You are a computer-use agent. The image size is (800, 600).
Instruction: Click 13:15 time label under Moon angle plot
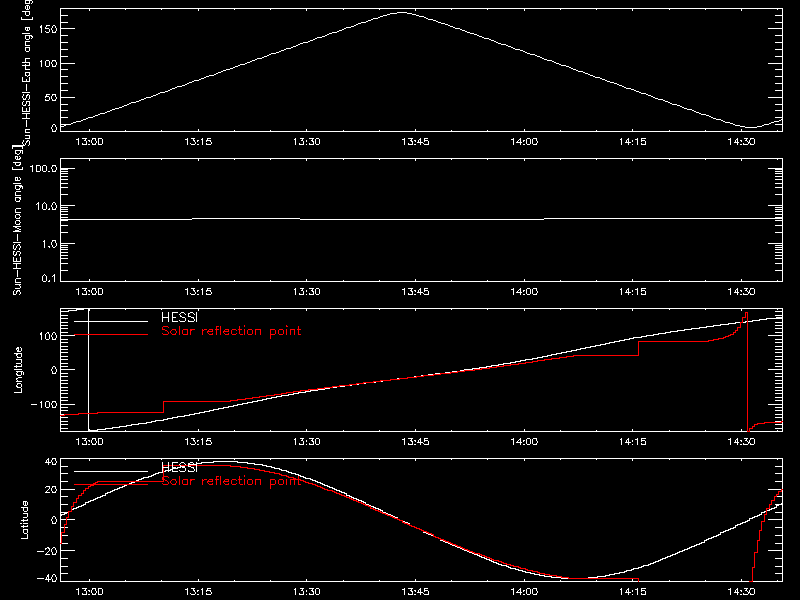pos(198,292)
